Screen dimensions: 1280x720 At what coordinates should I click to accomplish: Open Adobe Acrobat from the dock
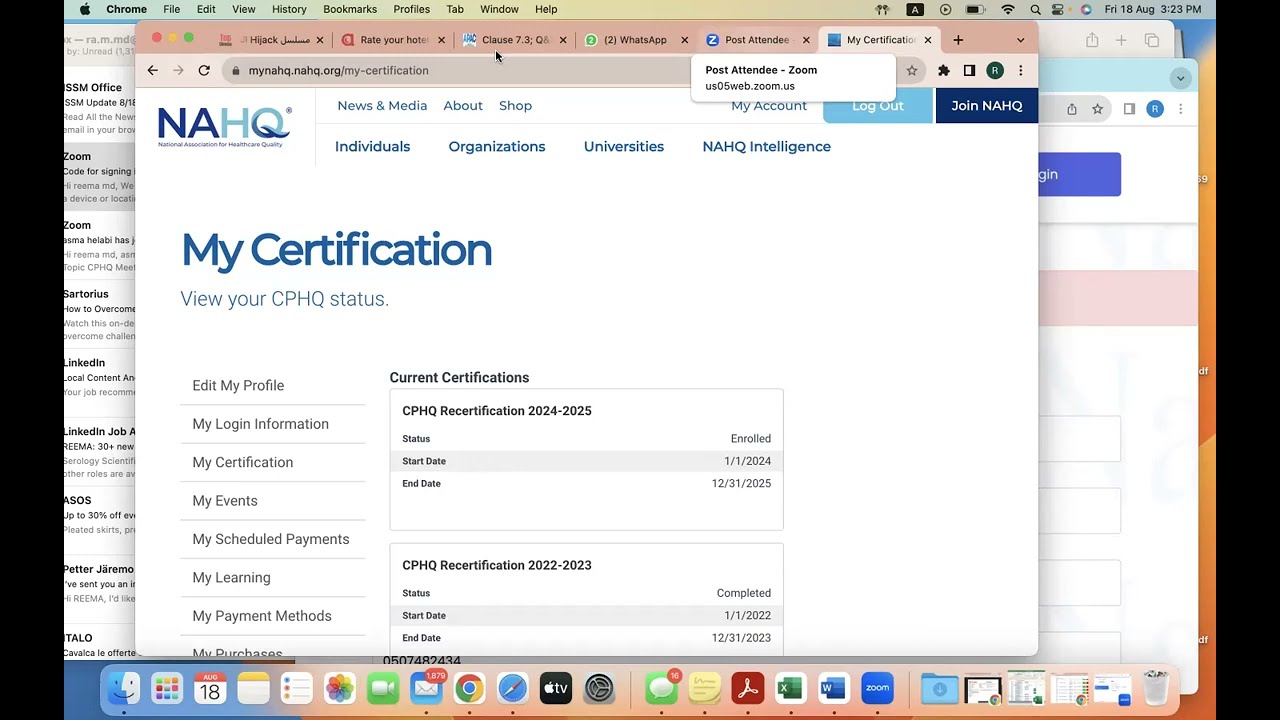tap(748, 688)
